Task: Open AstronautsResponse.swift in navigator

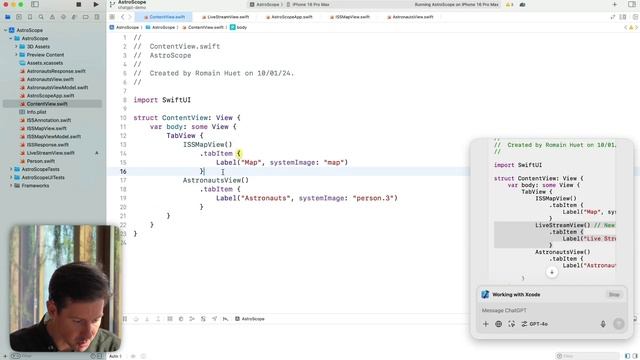Action: click(53, 71)
